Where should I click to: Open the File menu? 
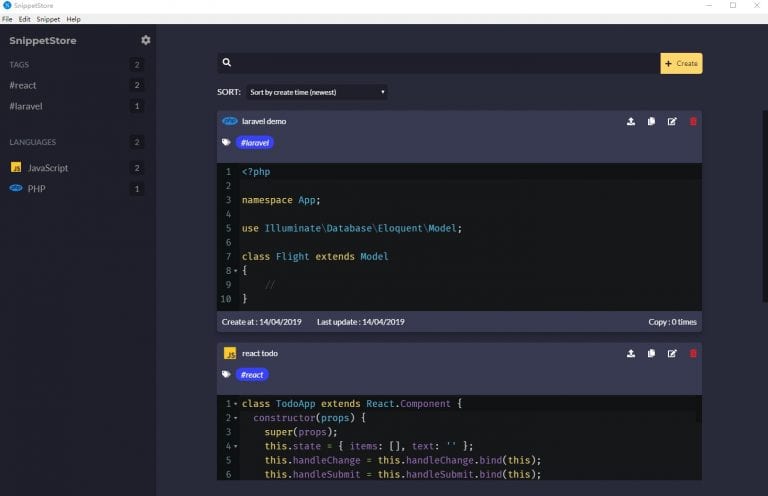pyautogui.click(x=7, y=19)
